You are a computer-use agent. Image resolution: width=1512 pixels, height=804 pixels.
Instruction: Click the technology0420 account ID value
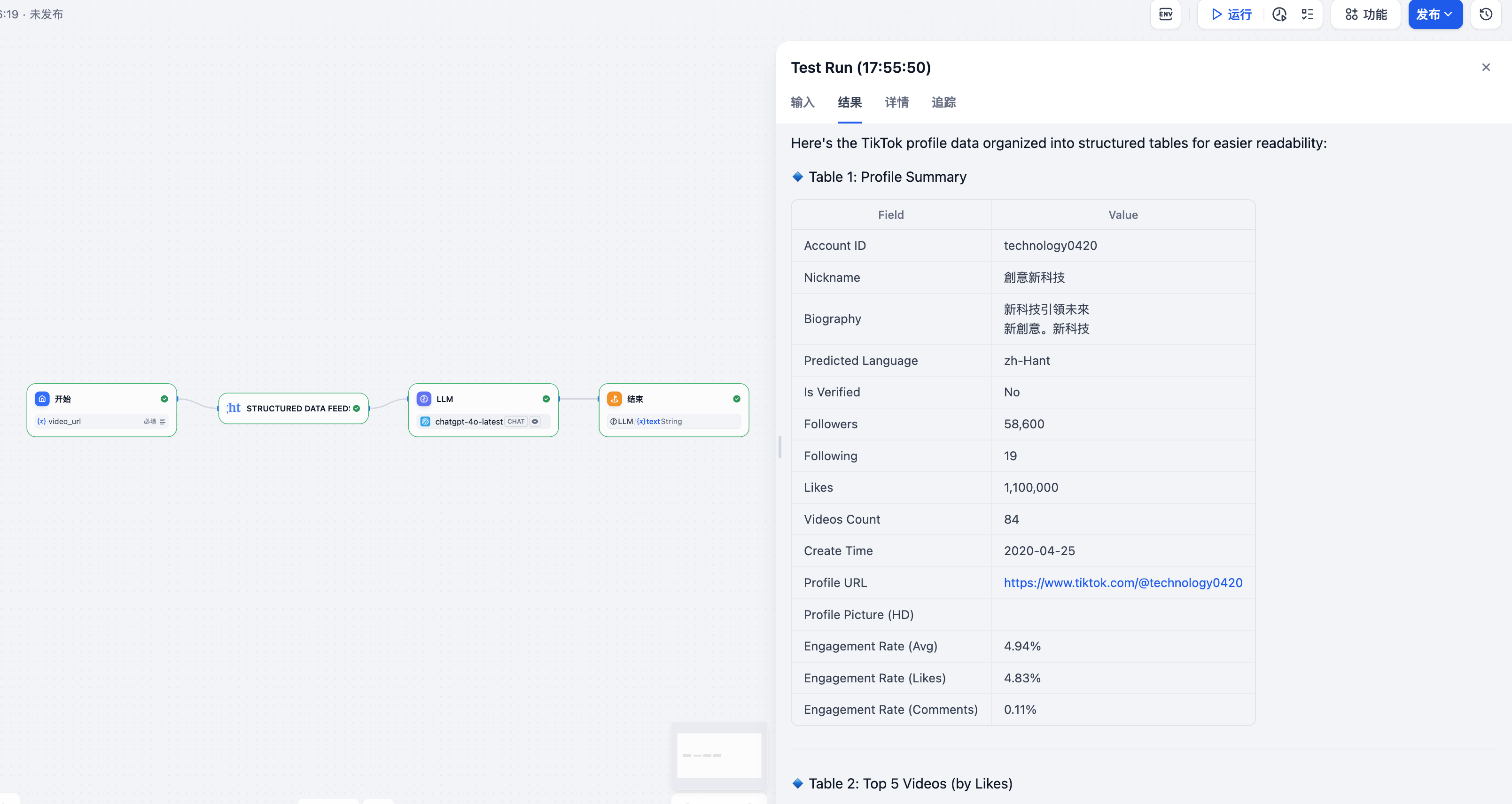[x=1050, y=245]
